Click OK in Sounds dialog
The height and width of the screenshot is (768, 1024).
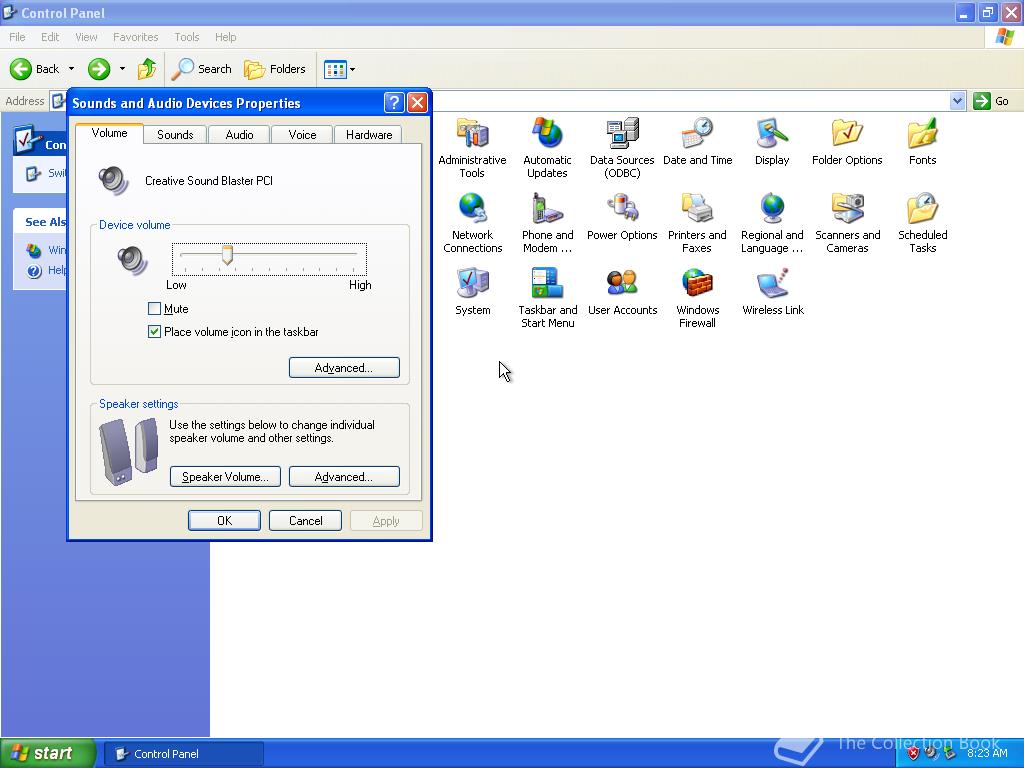pos(224,520)
